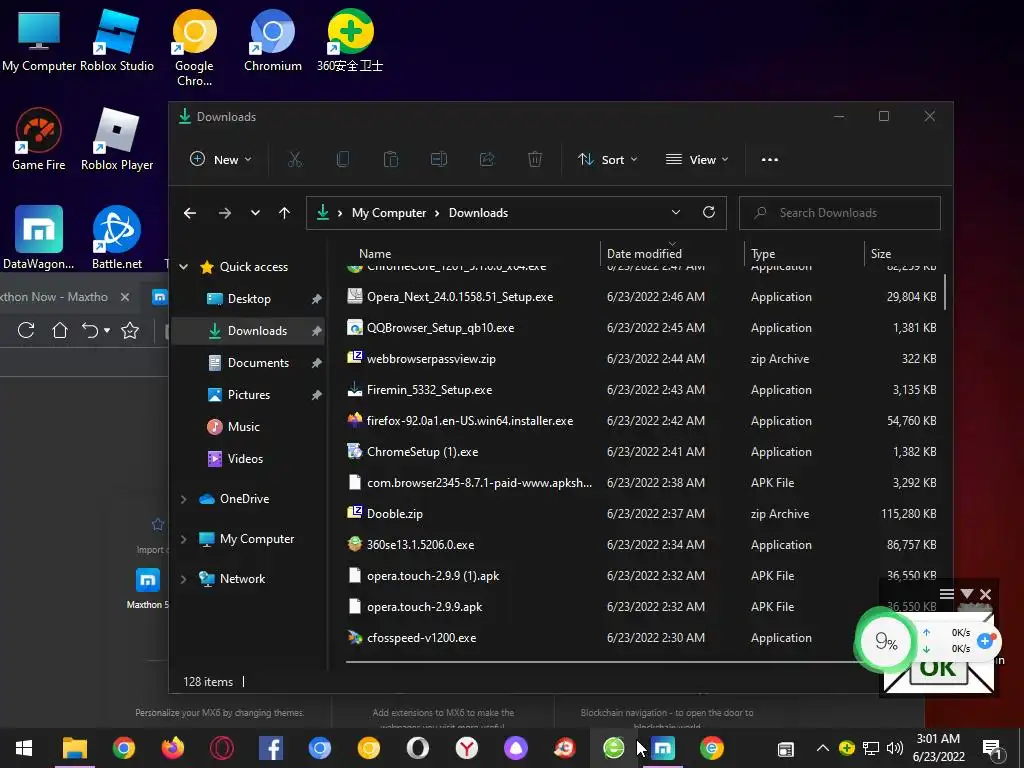The image size is (1024, 768).
Task: Select file webbrowserpassview.zip
Action: [641, 359]
